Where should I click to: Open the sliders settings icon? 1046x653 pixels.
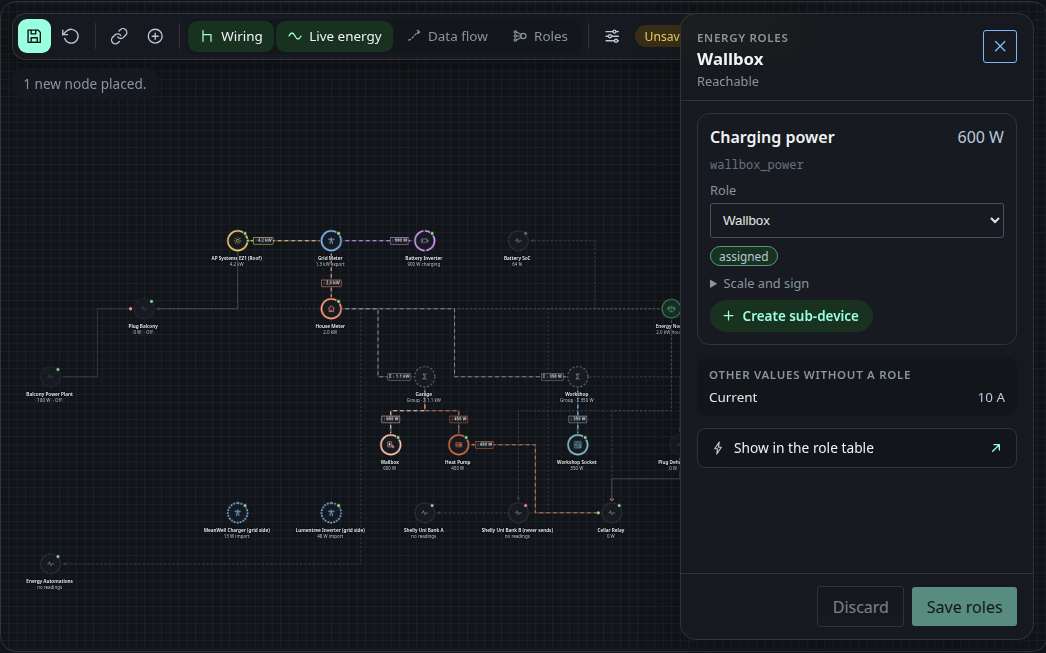[612, 36]
